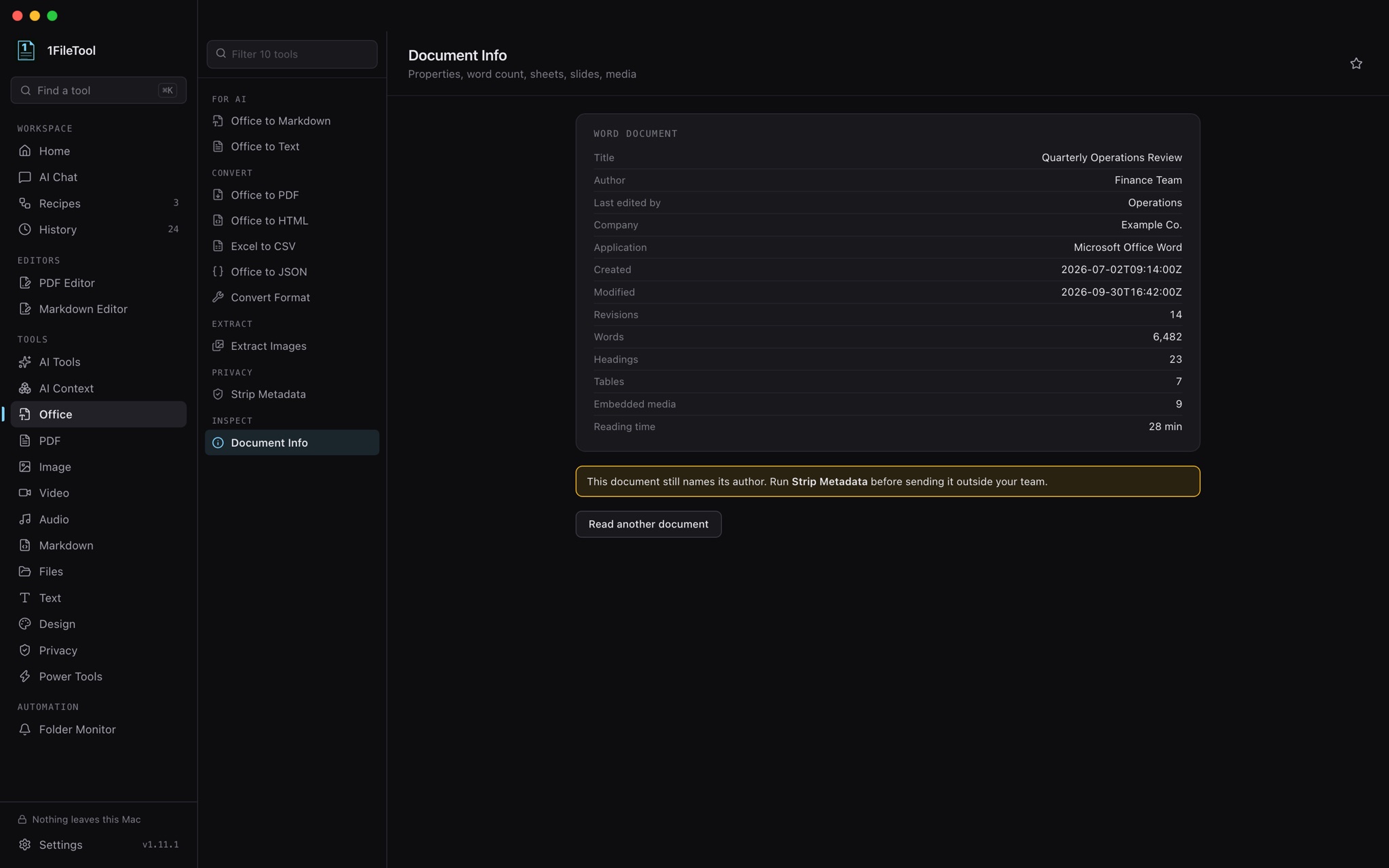Click the Finance Team author value

(1148, 180)
